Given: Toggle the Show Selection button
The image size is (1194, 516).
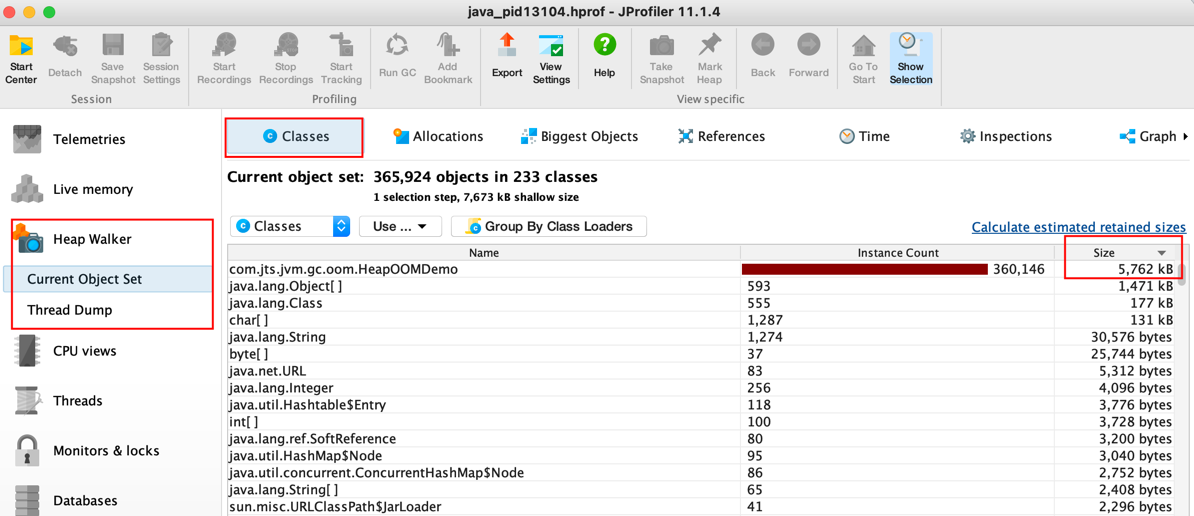Looking at the screenshot, I should (911, 59).
